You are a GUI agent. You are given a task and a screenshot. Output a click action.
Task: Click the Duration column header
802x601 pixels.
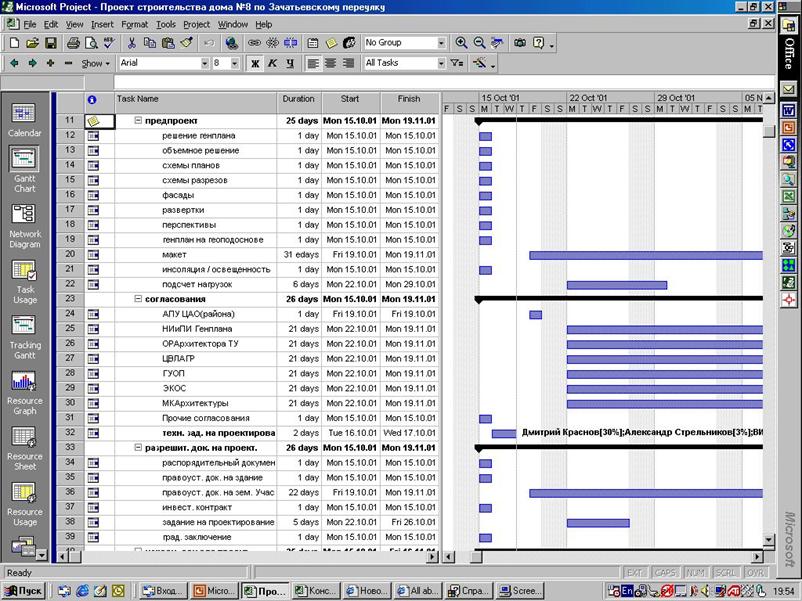pos(299,103)
